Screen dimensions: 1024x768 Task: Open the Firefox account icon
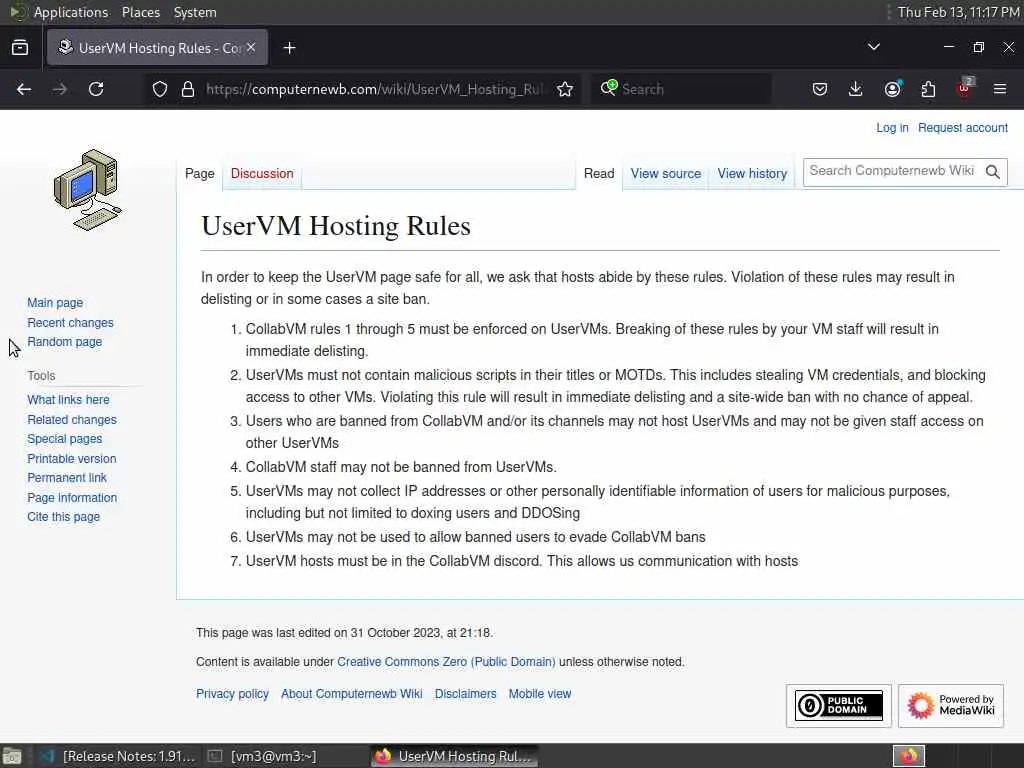(x=892, y=89)
